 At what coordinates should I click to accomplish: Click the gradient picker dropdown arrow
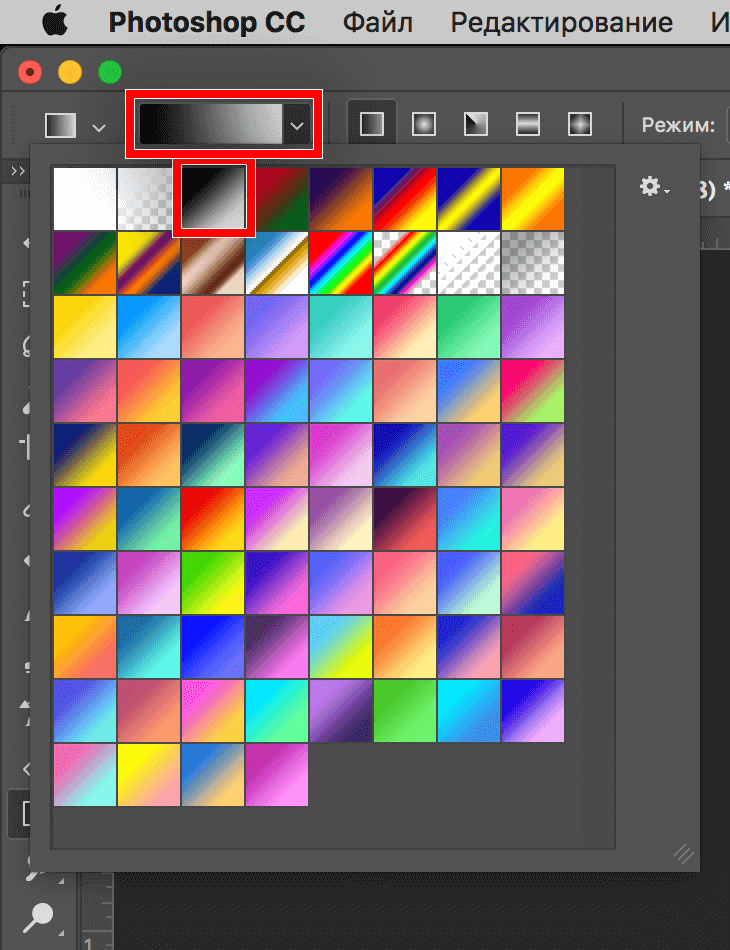[297, 125]
